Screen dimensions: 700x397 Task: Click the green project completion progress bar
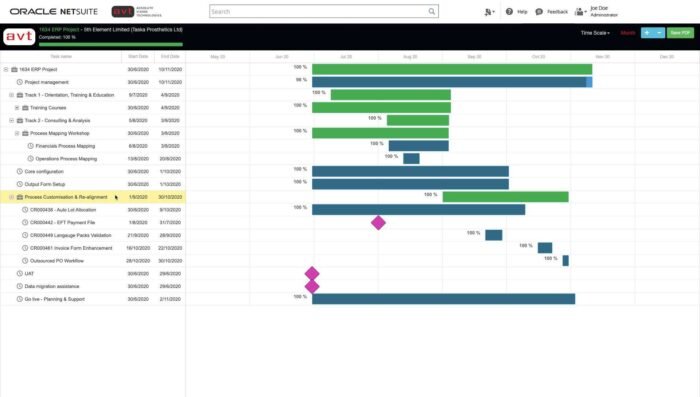111,44
